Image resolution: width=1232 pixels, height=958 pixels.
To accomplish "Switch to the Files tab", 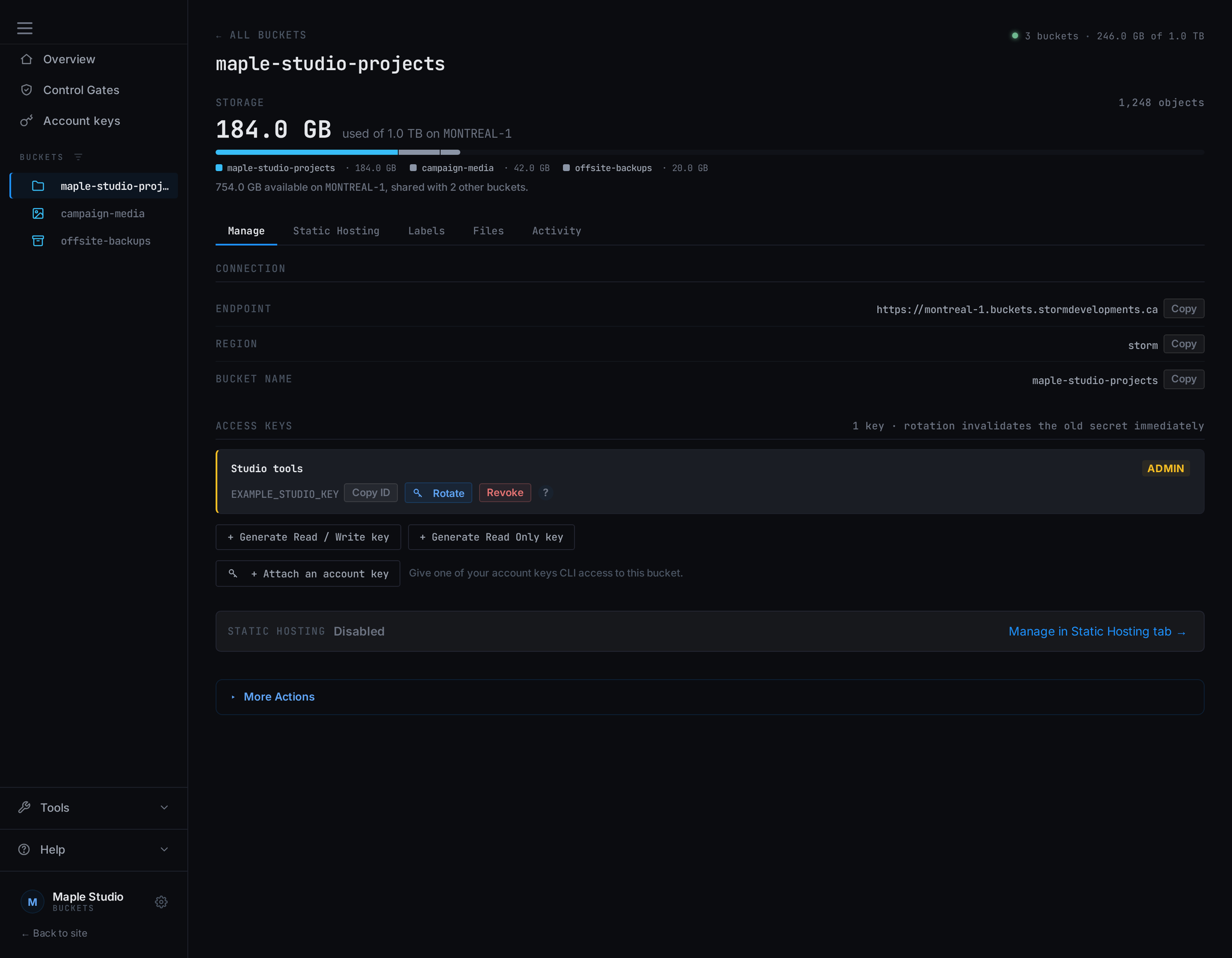I will point(488,231).
